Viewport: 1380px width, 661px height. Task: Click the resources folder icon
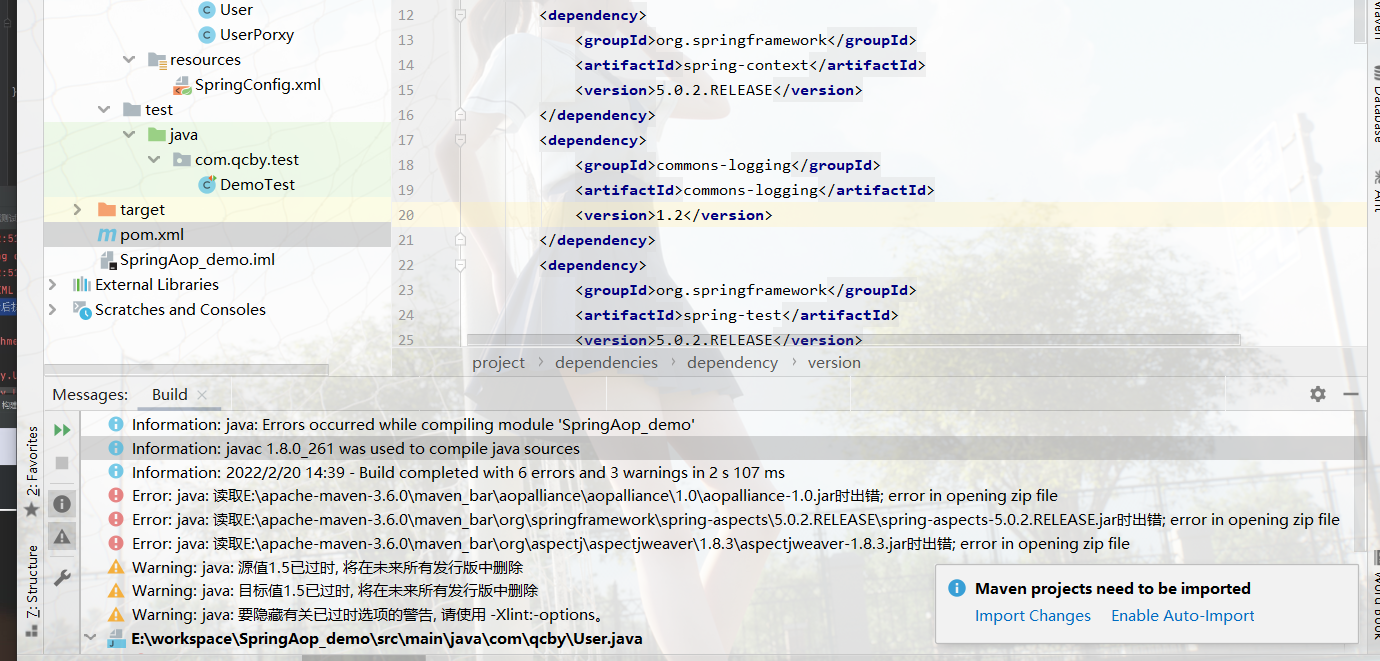pyautogui.click(x=156, y=60)
